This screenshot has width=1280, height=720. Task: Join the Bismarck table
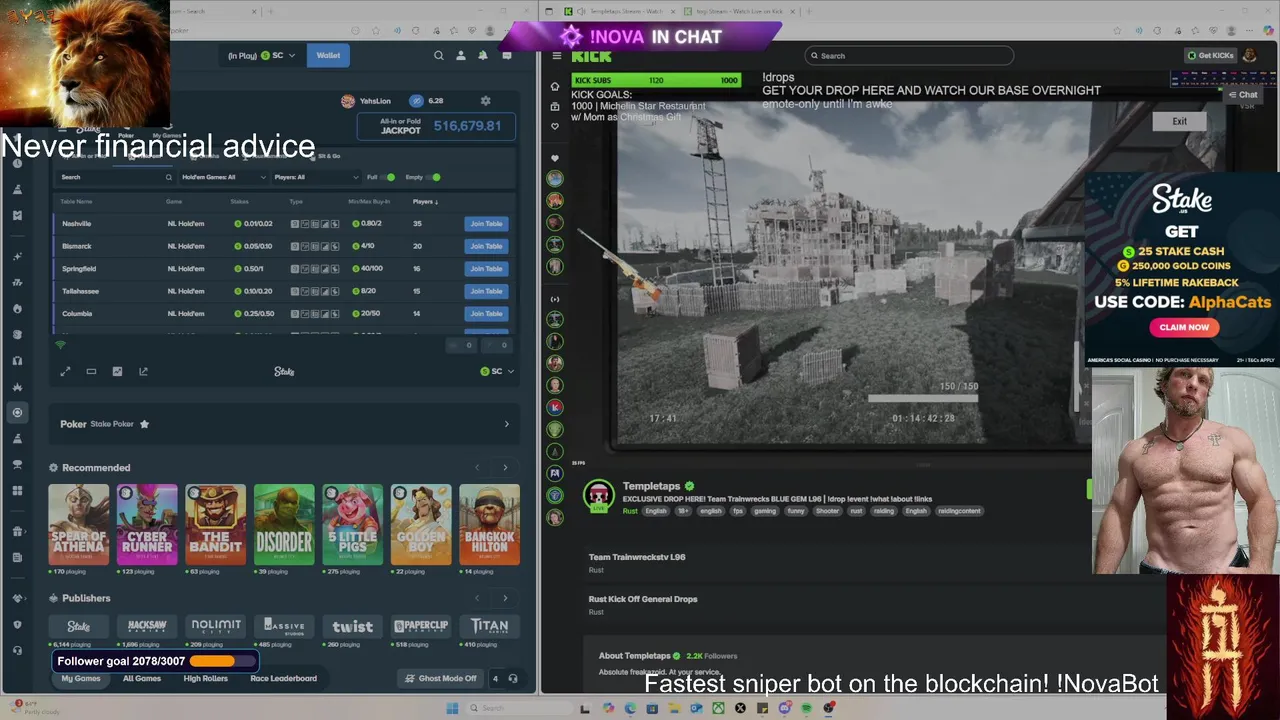(x=486, y=246)
